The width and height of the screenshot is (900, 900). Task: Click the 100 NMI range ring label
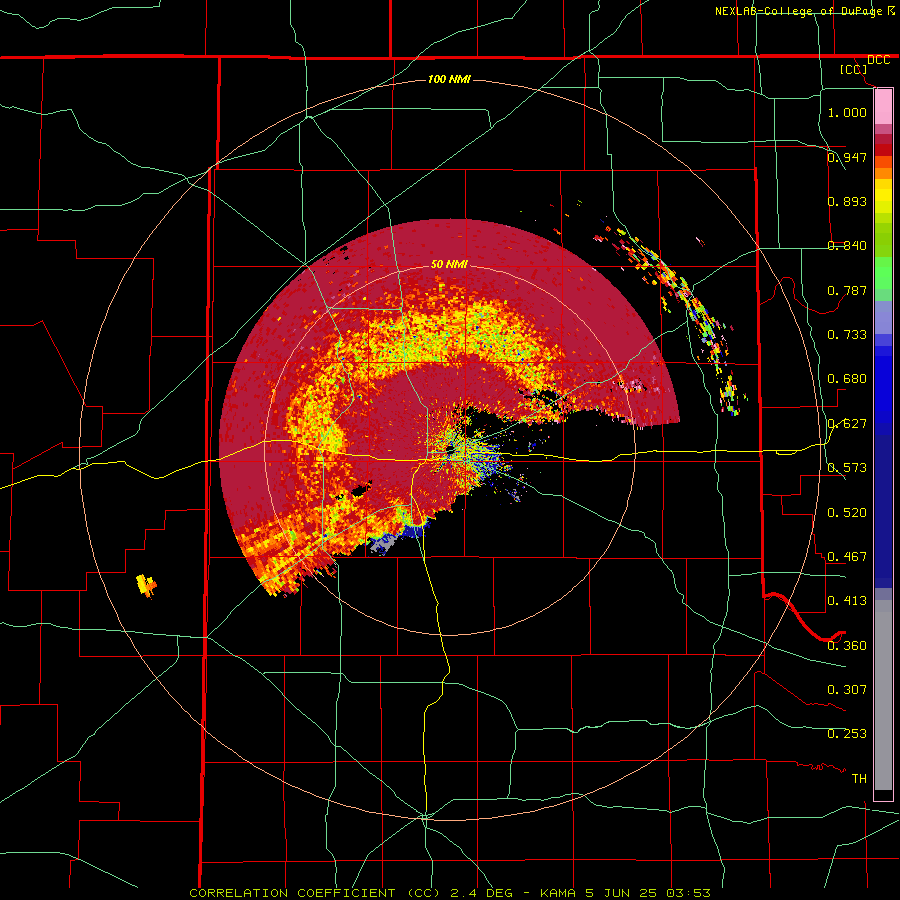(x=449, y=79)
